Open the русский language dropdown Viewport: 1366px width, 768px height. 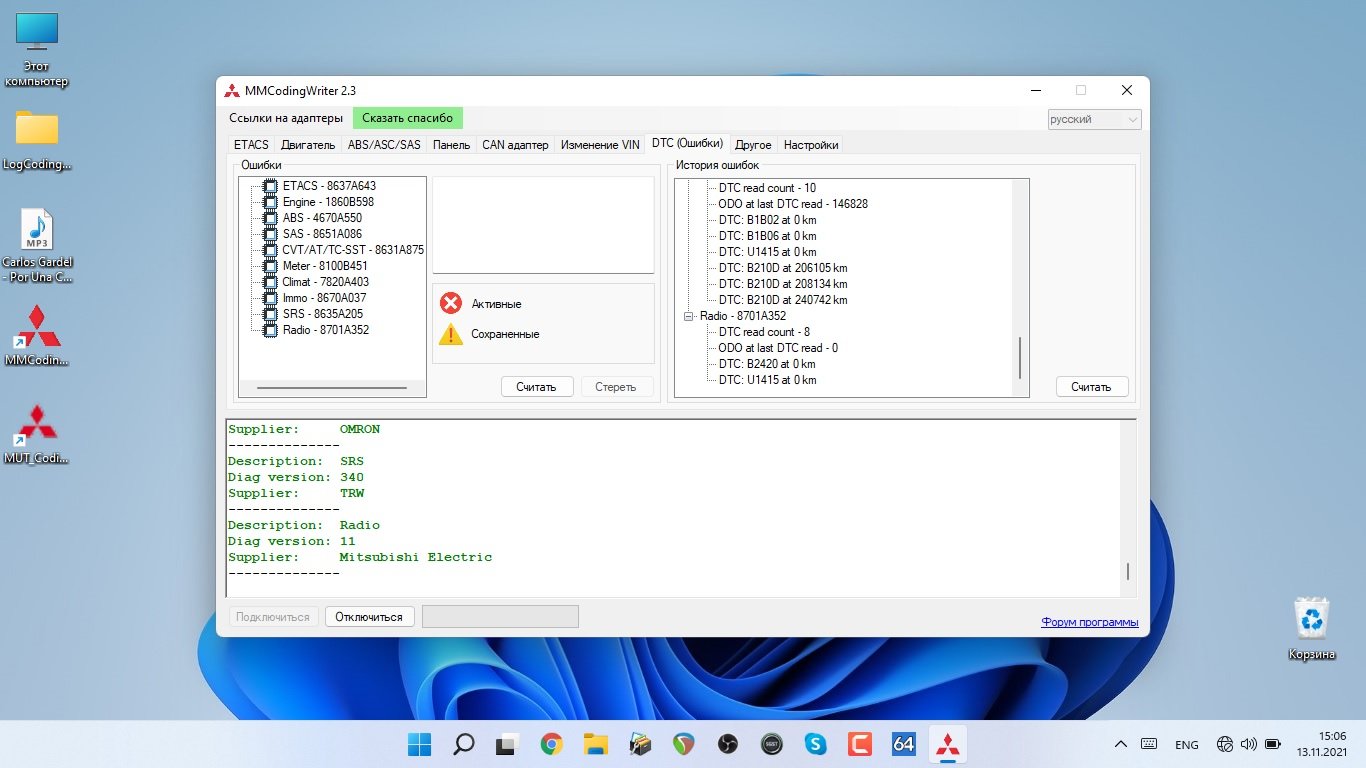click(1094, 119)
